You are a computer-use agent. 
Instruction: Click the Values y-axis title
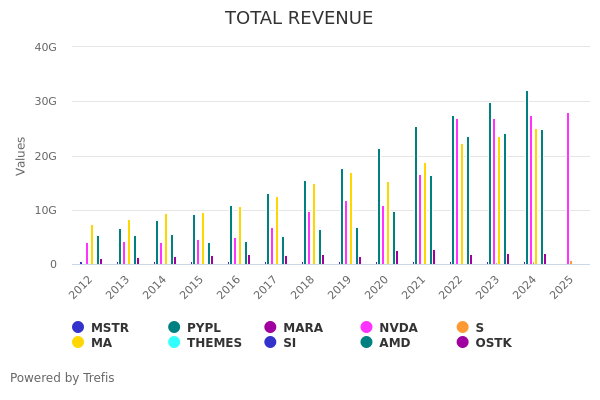22,156
